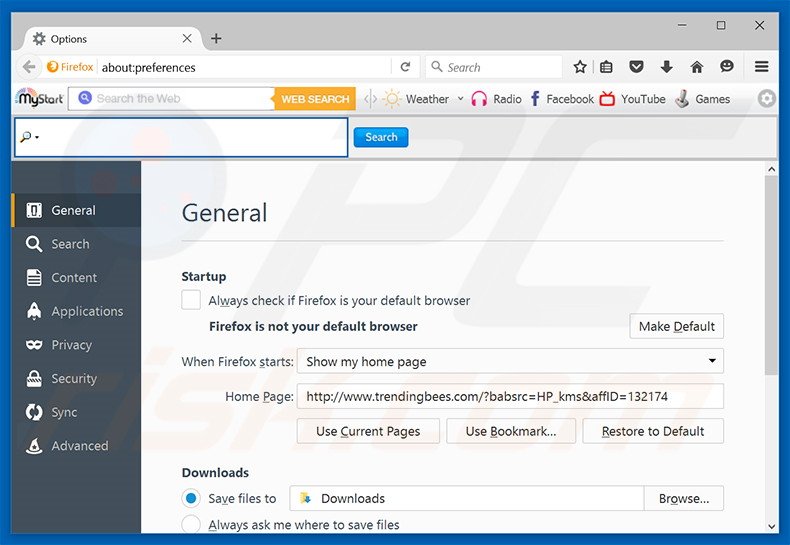The height and width of the screenshot is (545, 790).
Task: Open the Privacy preferences section
Action: pos(76,345)
